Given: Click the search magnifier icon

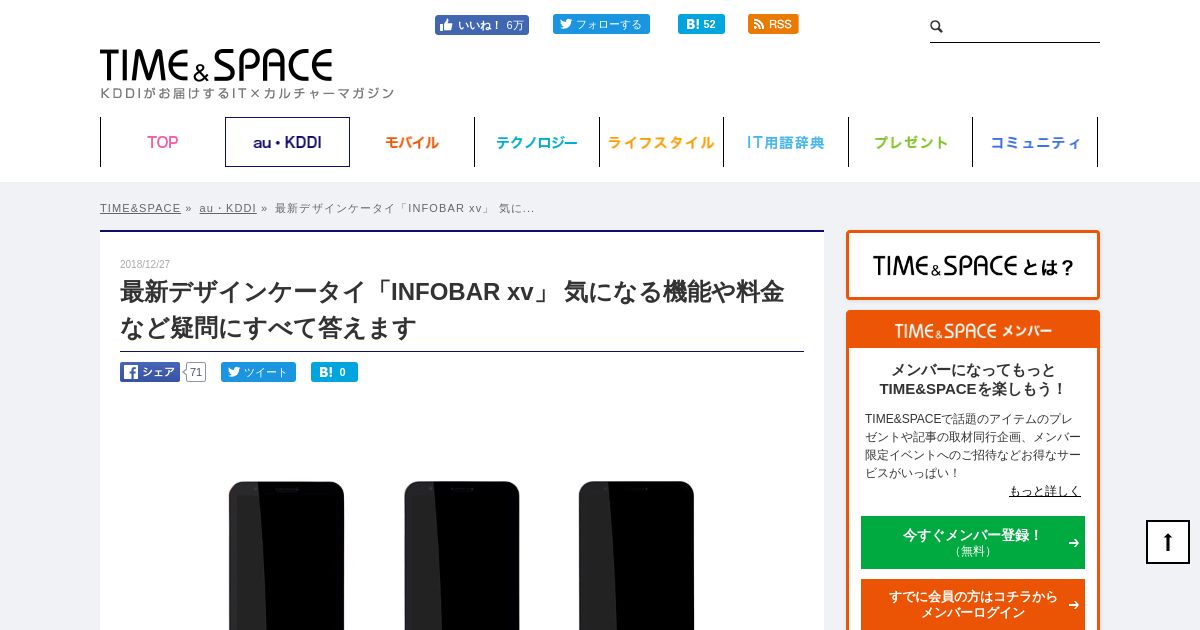Looking at the screenshot, I should click(937, 26).
